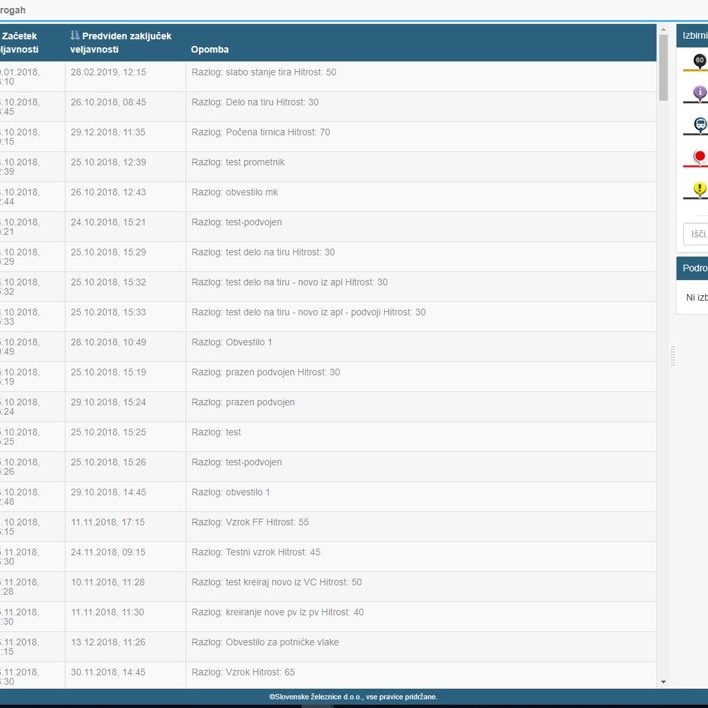
Task: Click scrollbar up arrow of table
Action: tap(663, 29)
